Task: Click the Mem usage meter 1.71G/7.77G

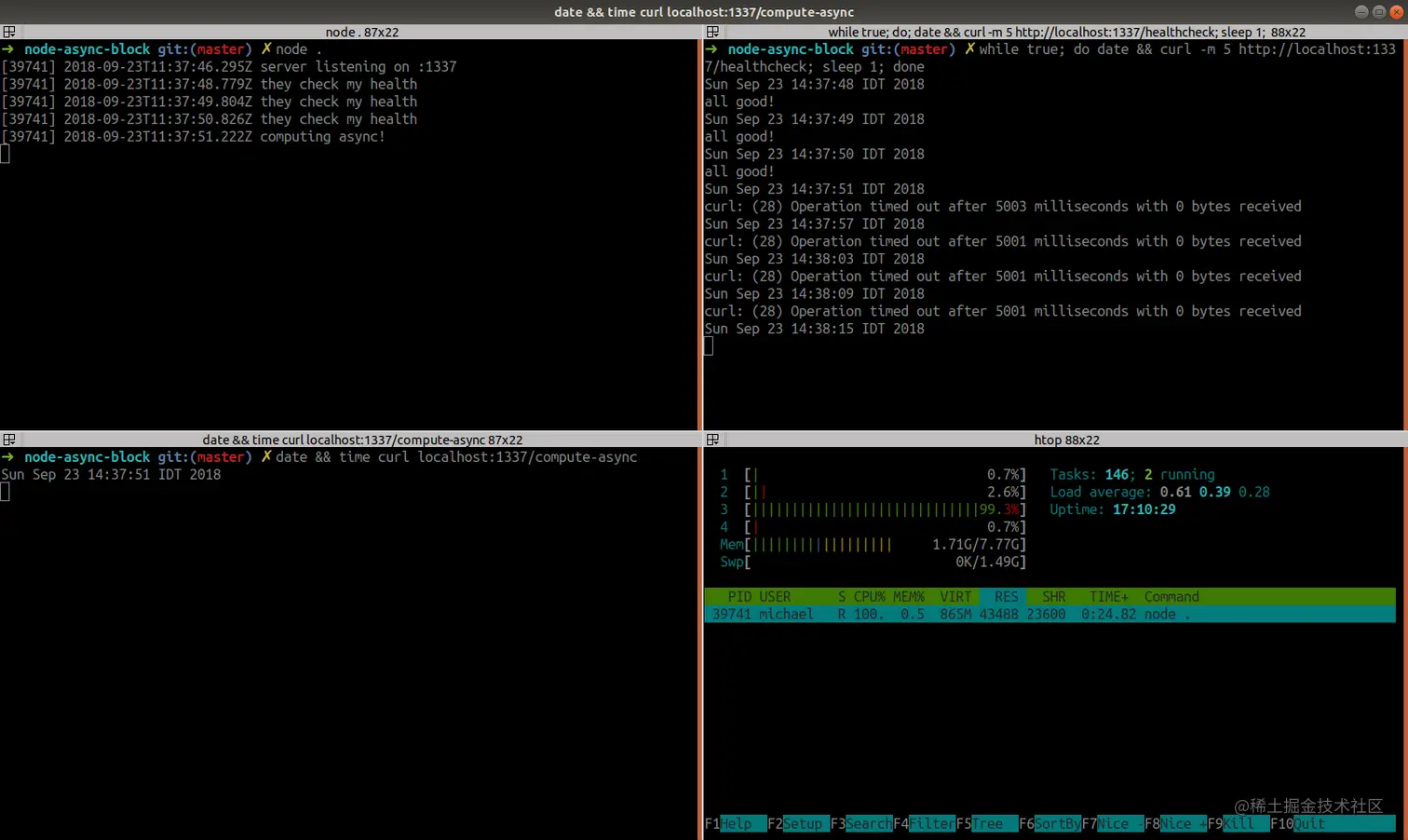Action: (873, 545)
